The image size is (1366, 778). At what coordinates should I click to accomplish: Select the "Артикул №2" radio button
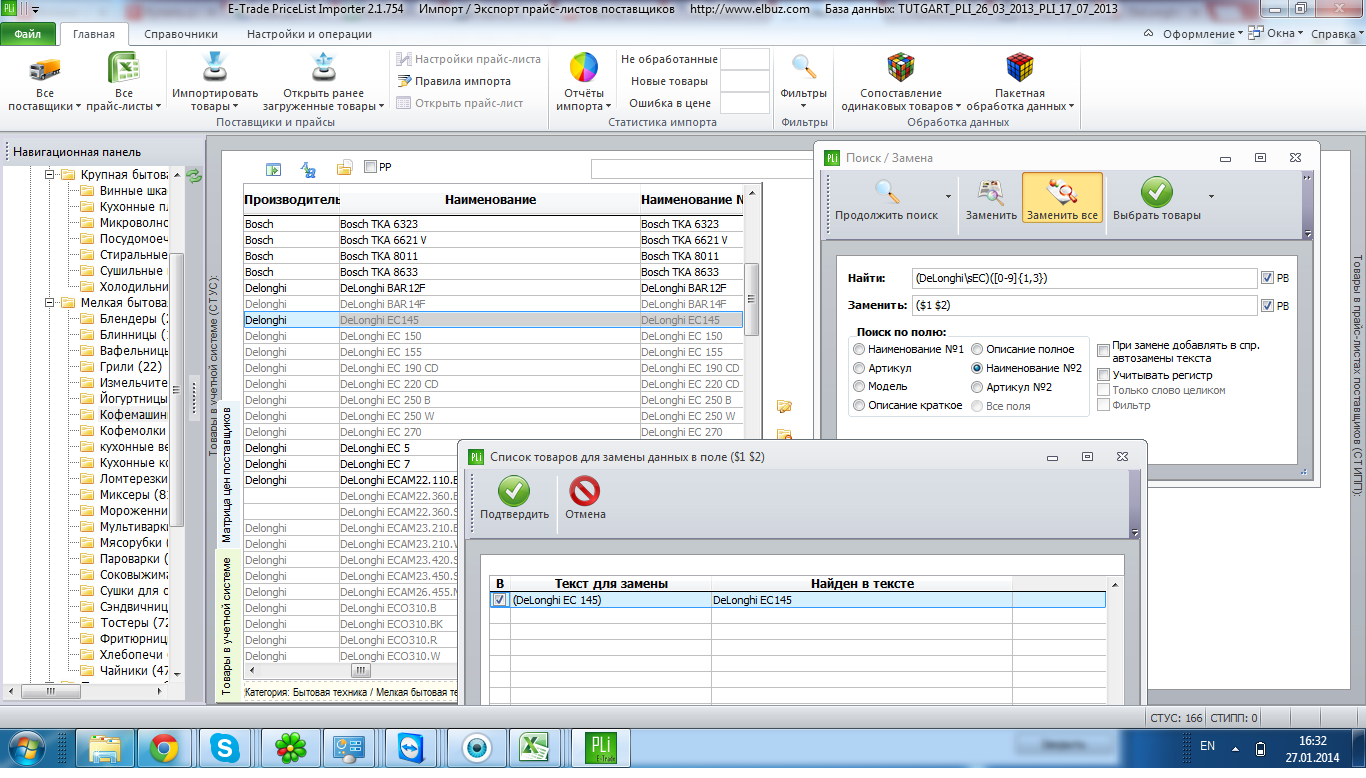tap(977, 387)
